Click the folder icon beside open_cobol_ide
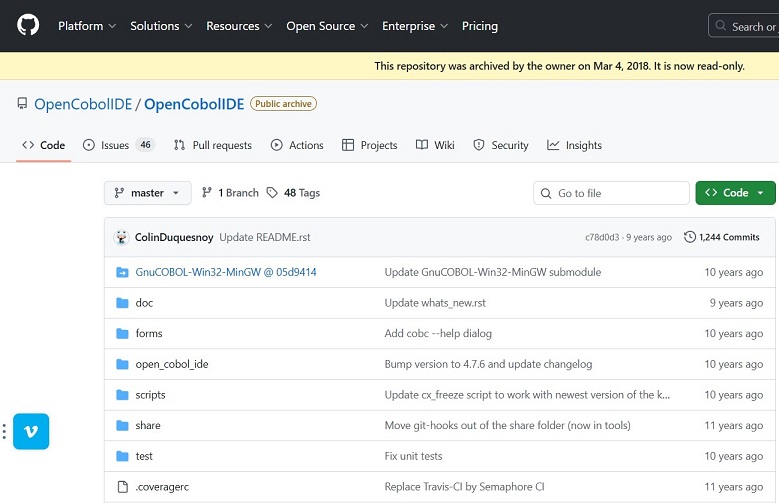779x503 pixels. [x=122, y=364]
